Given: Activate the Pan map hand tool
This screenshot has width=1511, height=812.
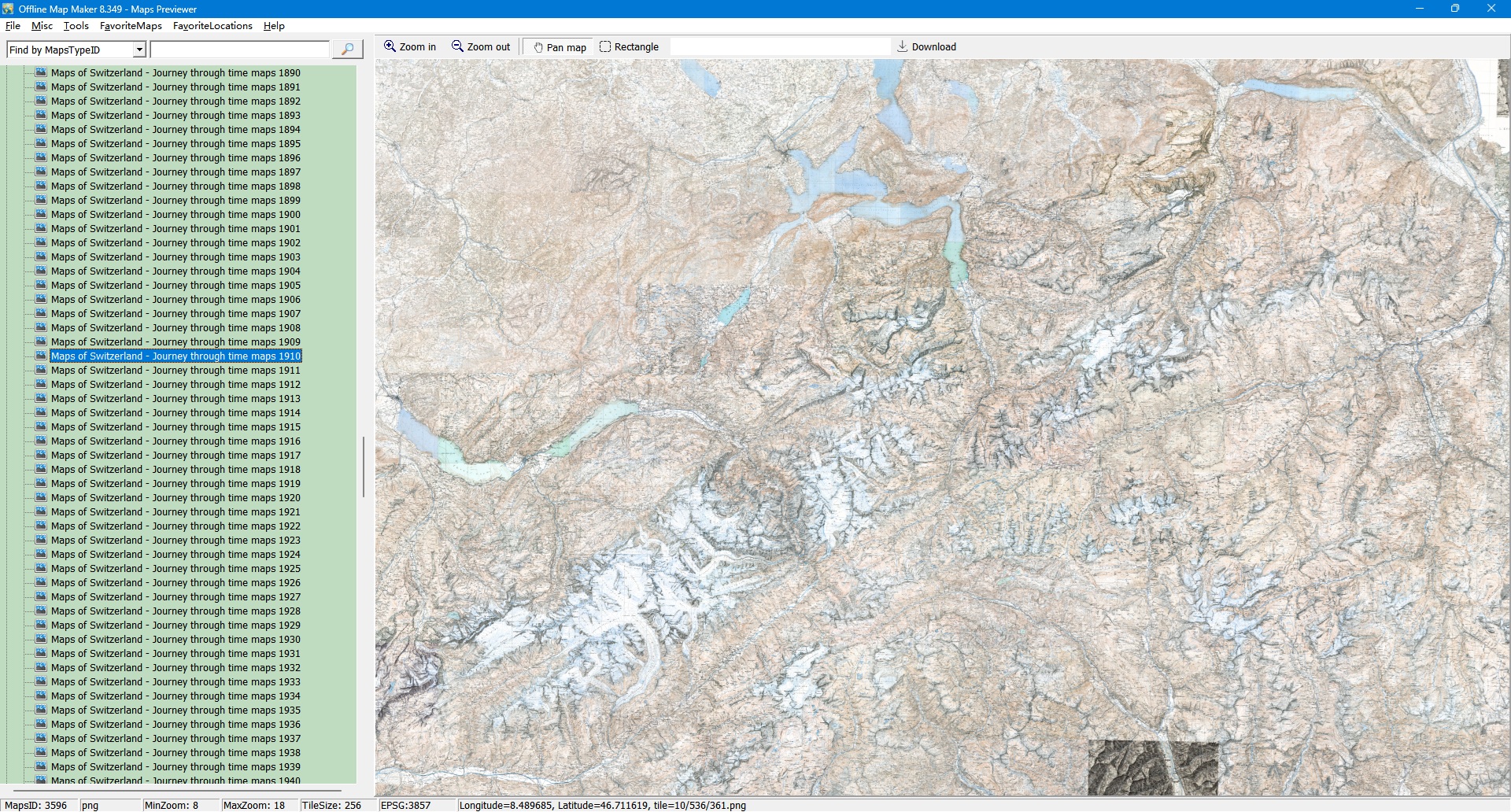Looking at the screenshot, I should pyautogui.click(x=560, y=47).
